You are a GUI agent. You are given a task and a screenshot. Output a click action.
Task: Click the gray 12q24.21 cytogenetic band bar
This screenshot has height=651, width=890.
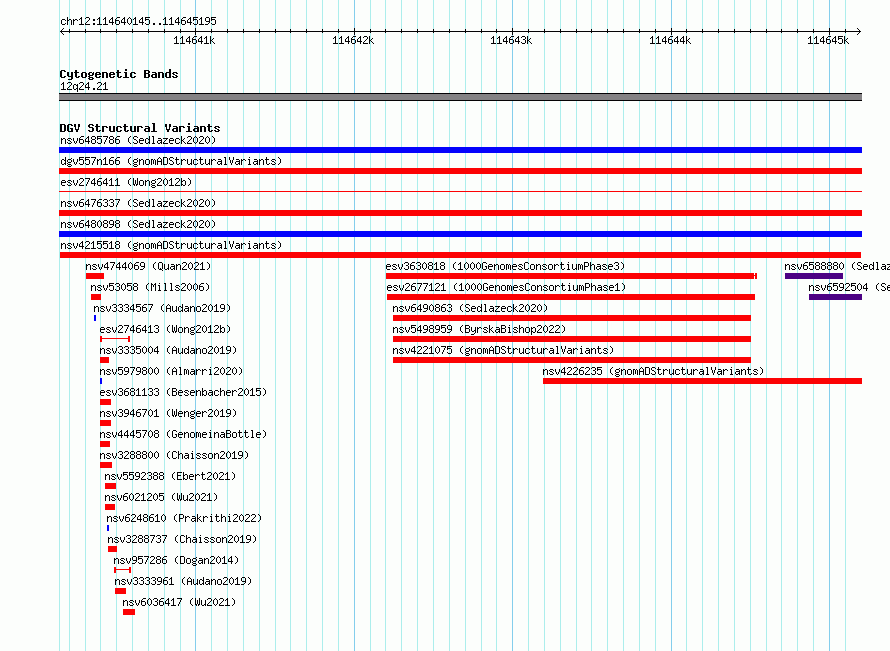tap(460, 97)
